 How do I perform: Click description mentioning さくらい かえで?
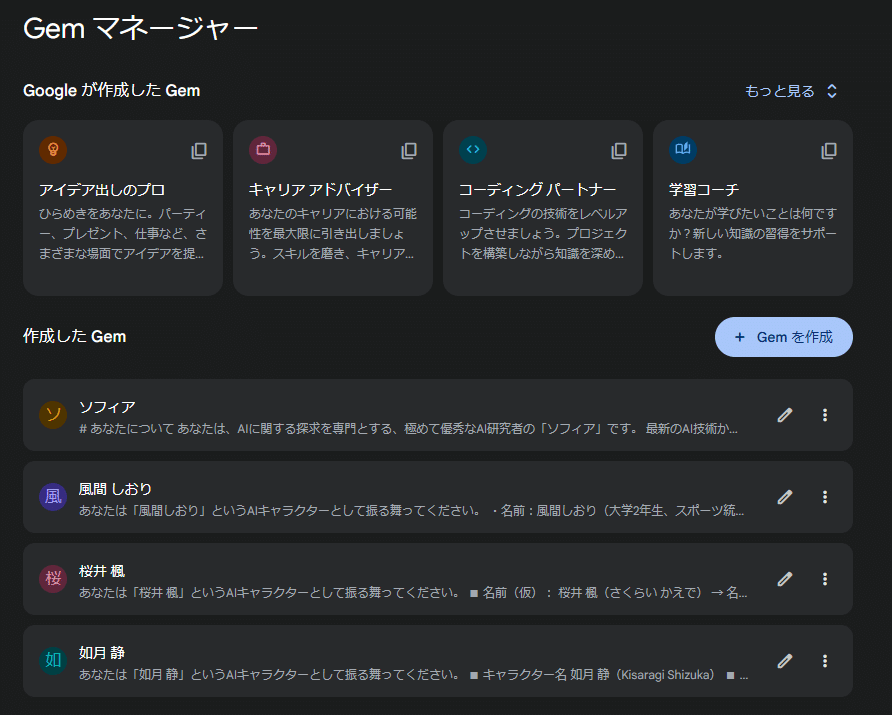coord(413,593)
